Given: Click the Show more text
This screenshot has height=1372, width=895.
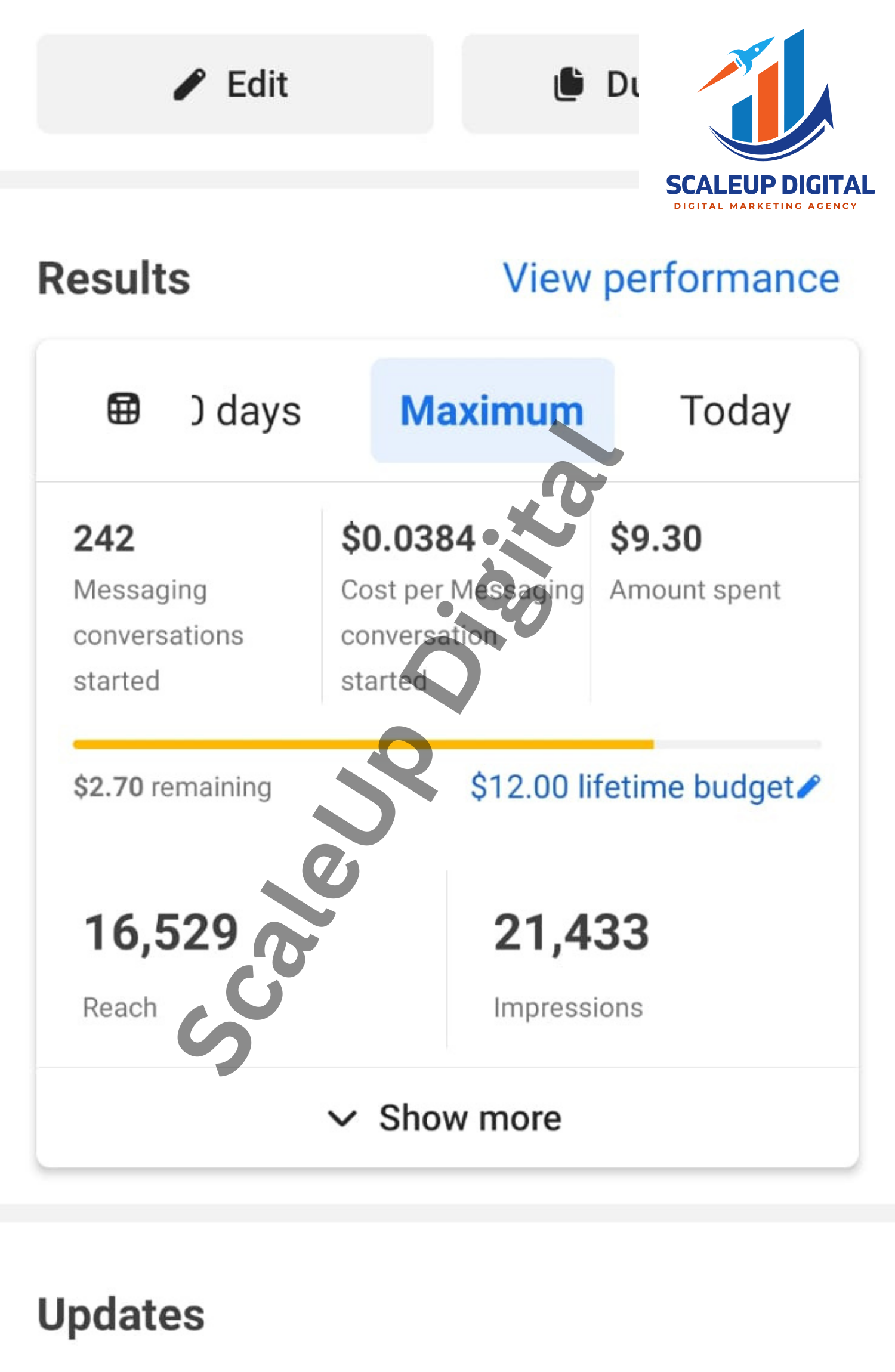Looking at the screenshot, I should (470, 1118).
